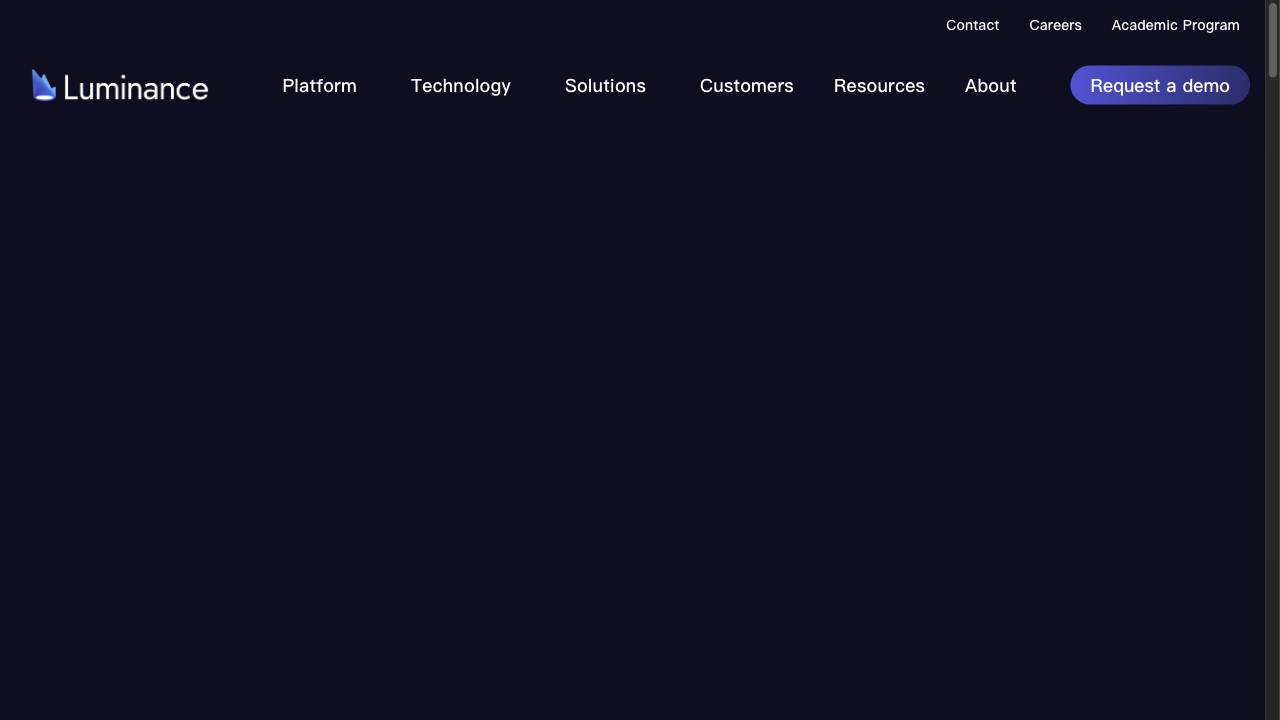The image size is (1280, 720).
Task: Click the Luminance logo
Action: 120,86
